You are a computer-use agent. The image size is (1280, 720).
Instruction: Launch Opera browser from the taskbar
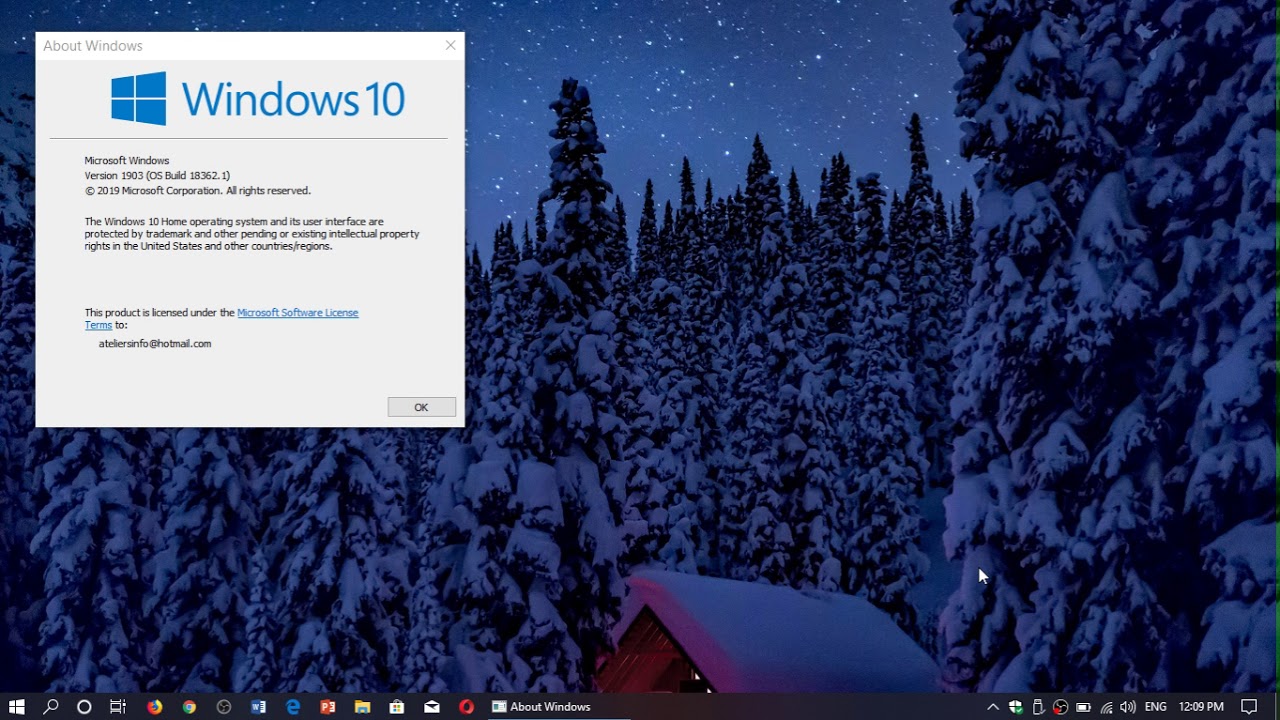click(x=466, y=707)
